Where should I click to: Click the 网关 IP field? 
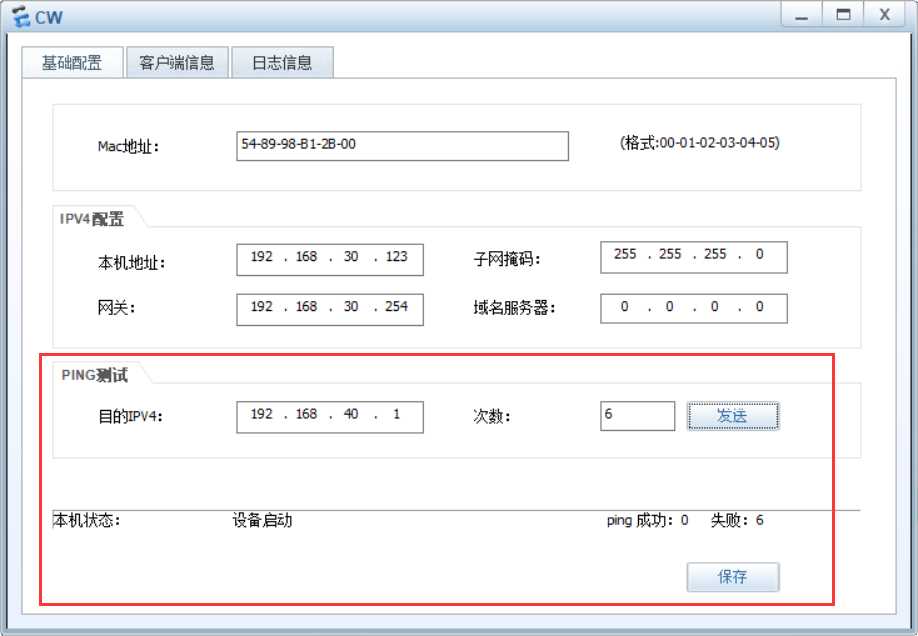coord(330,309)
